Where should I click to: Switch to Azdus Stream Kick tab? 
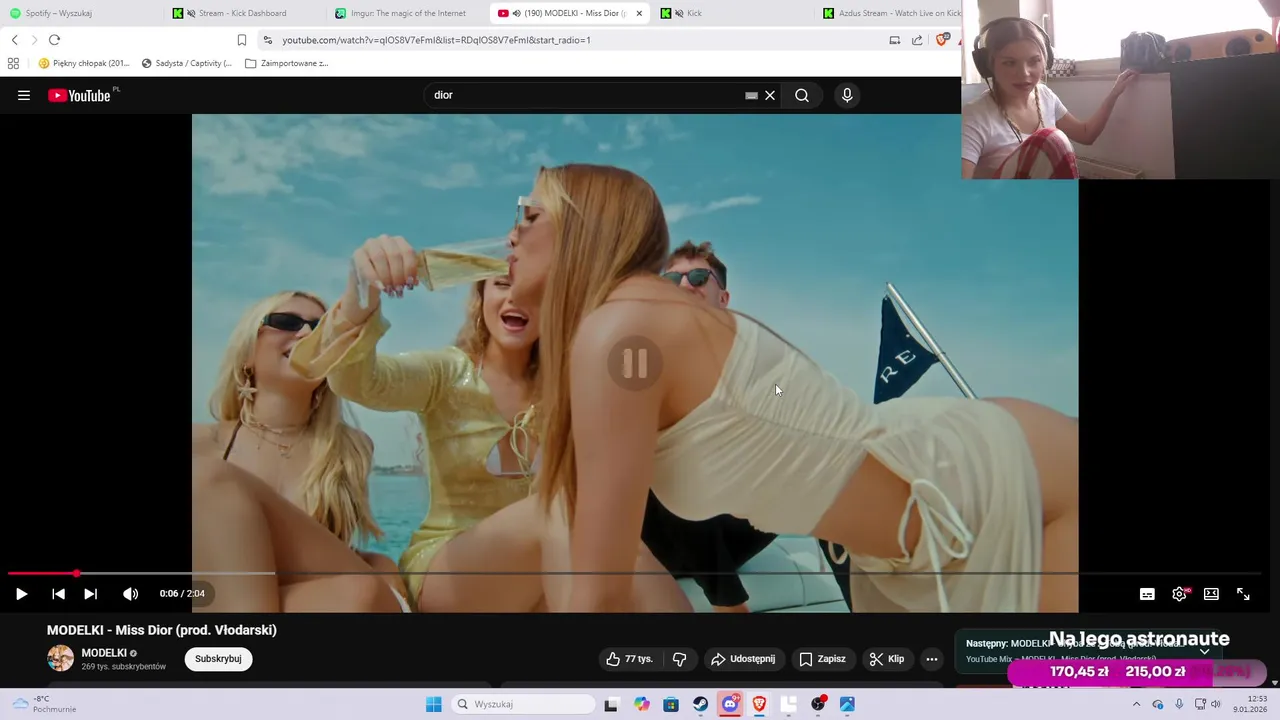[x=892, y=13]
